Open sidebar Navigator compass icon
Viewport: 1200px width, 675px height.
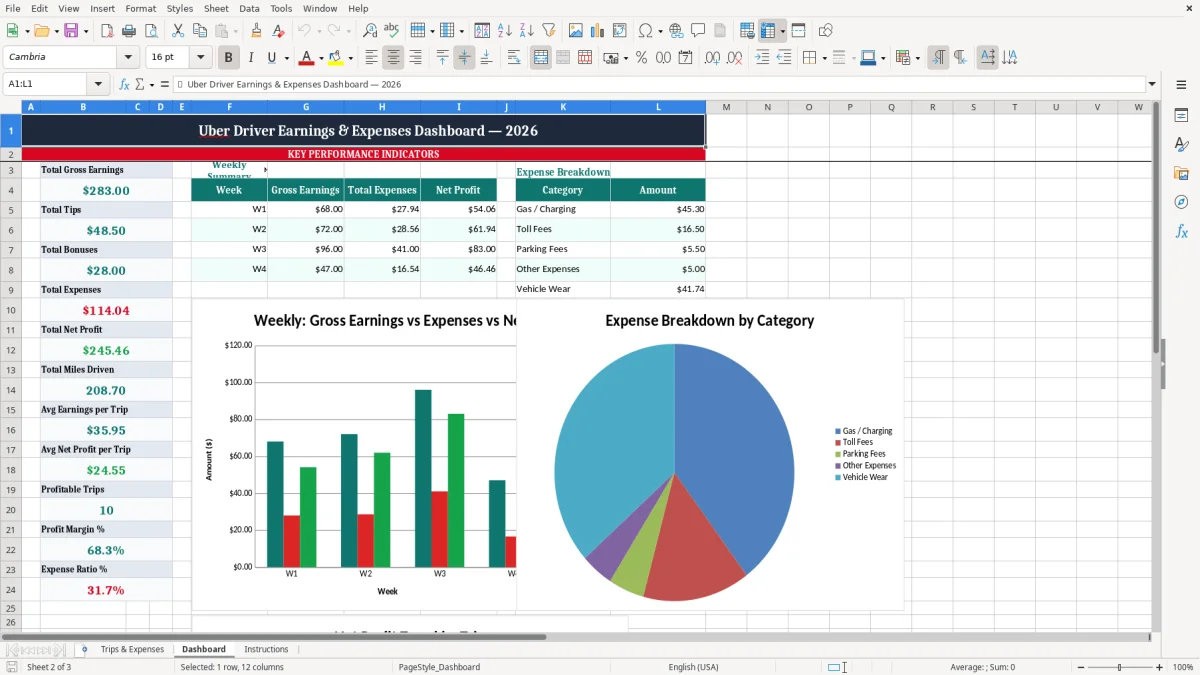point(1181,202)
